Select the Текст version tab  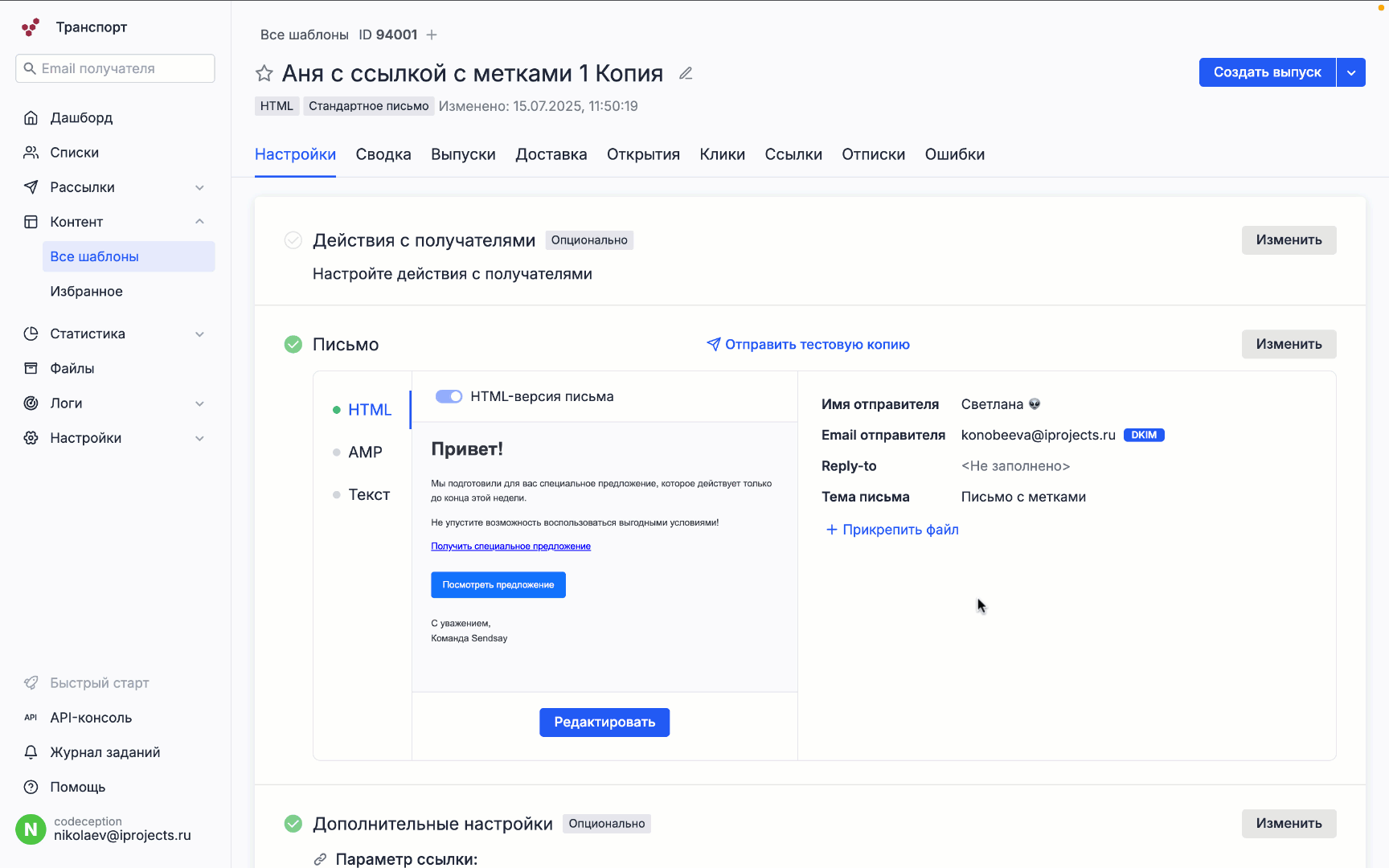point(369,495)
